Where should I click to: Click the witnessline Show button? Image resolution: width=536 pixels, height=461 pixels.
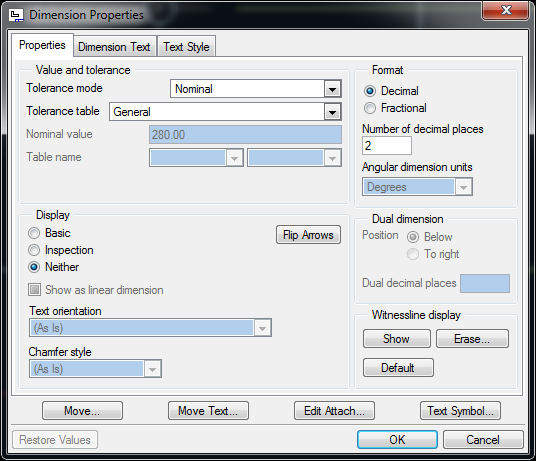coord(397,339)
